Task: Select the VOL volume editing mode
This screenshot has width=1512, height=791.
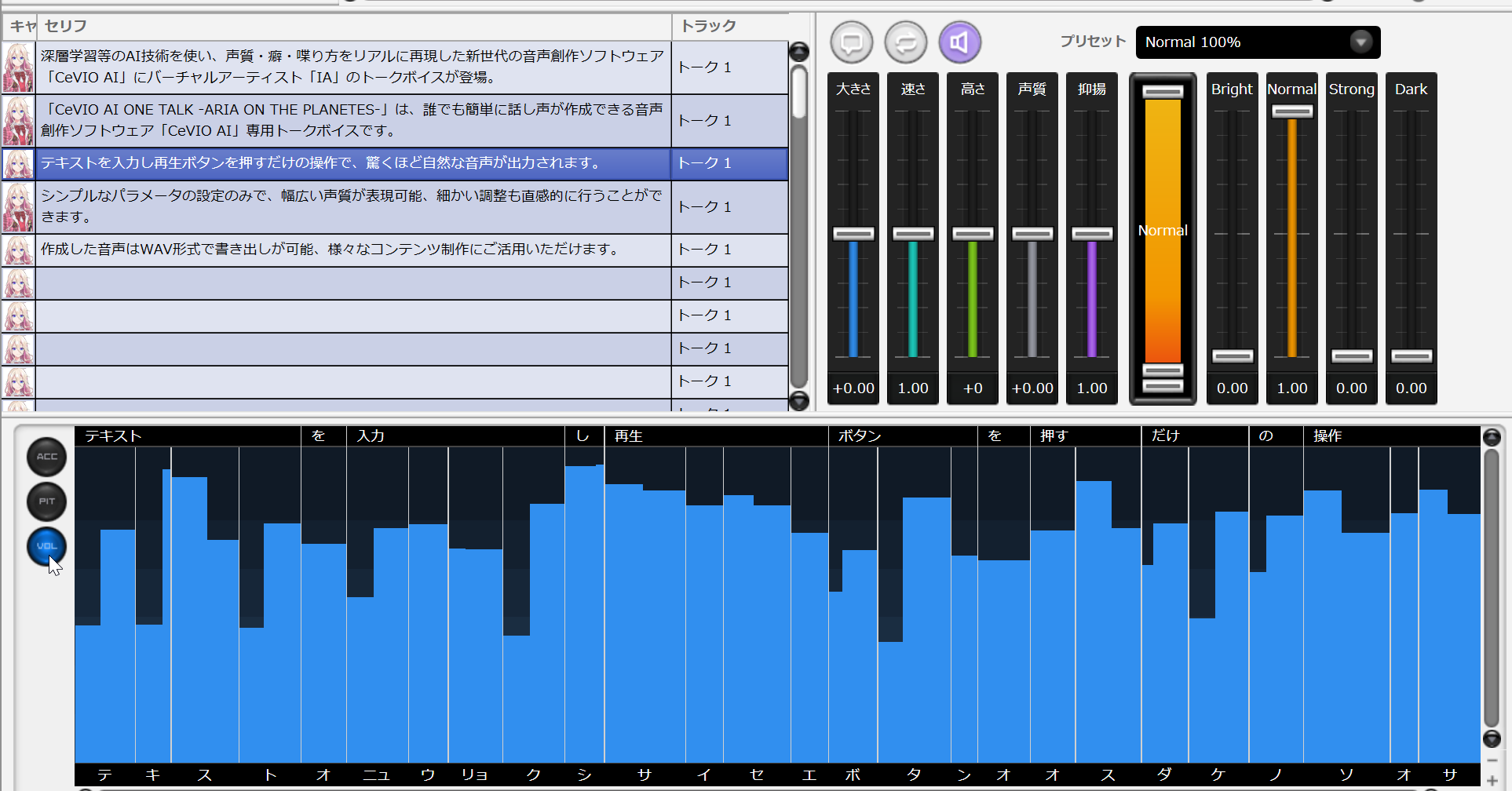Action: point(47,546)
